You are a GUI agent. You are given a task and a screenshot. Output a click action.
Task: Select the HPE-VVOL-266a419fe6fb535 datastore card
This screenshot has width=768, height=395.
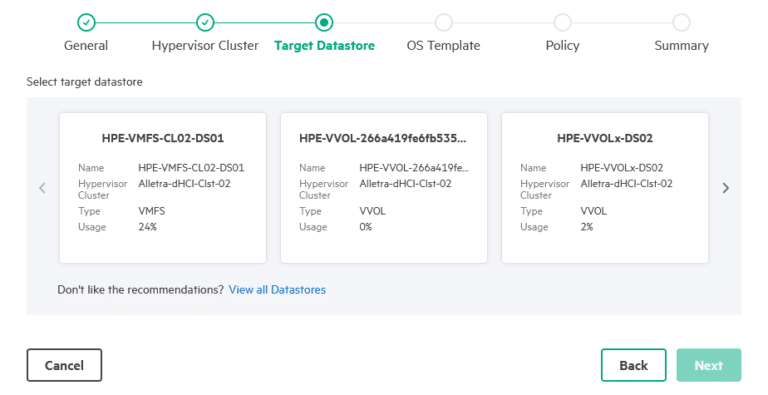point(384,188)
